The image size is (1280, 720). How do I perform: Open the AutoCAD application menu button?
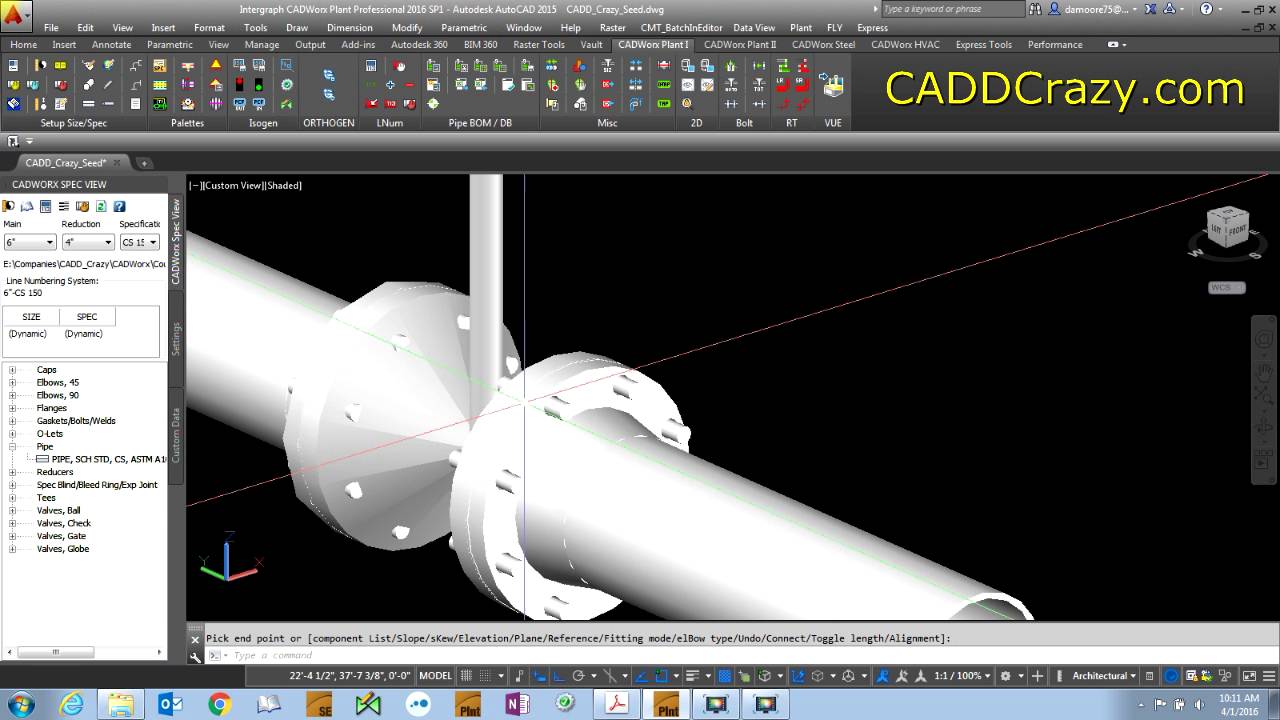point(16,14)
